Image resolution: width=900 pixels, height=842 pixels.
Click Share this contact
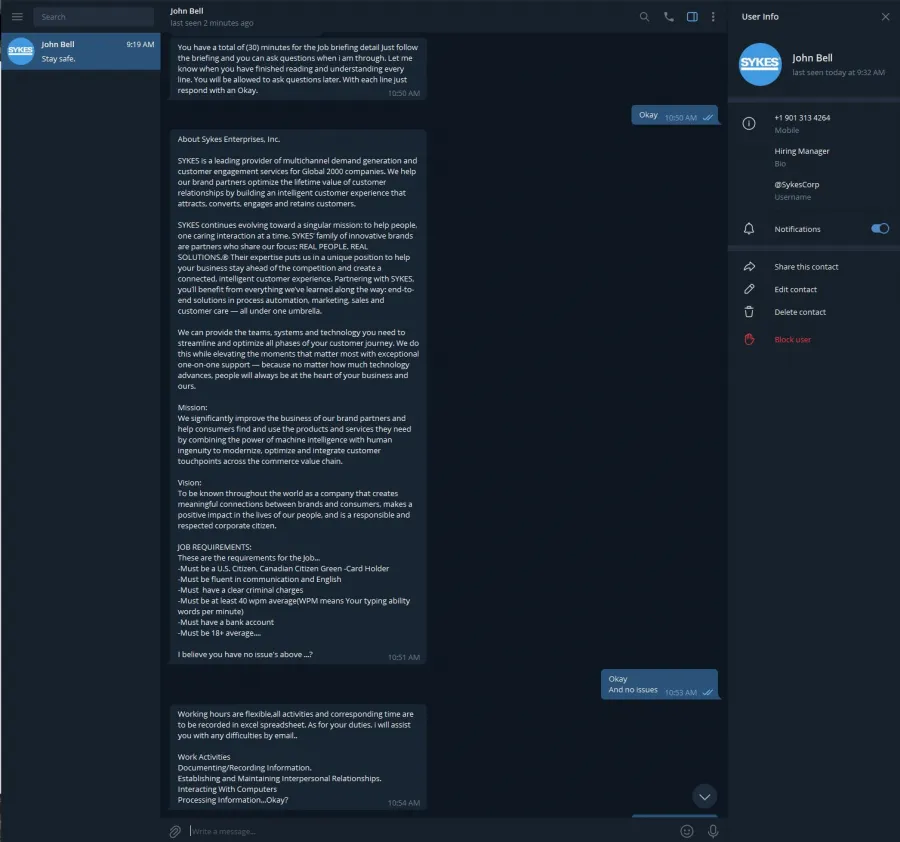click(806, 266)
